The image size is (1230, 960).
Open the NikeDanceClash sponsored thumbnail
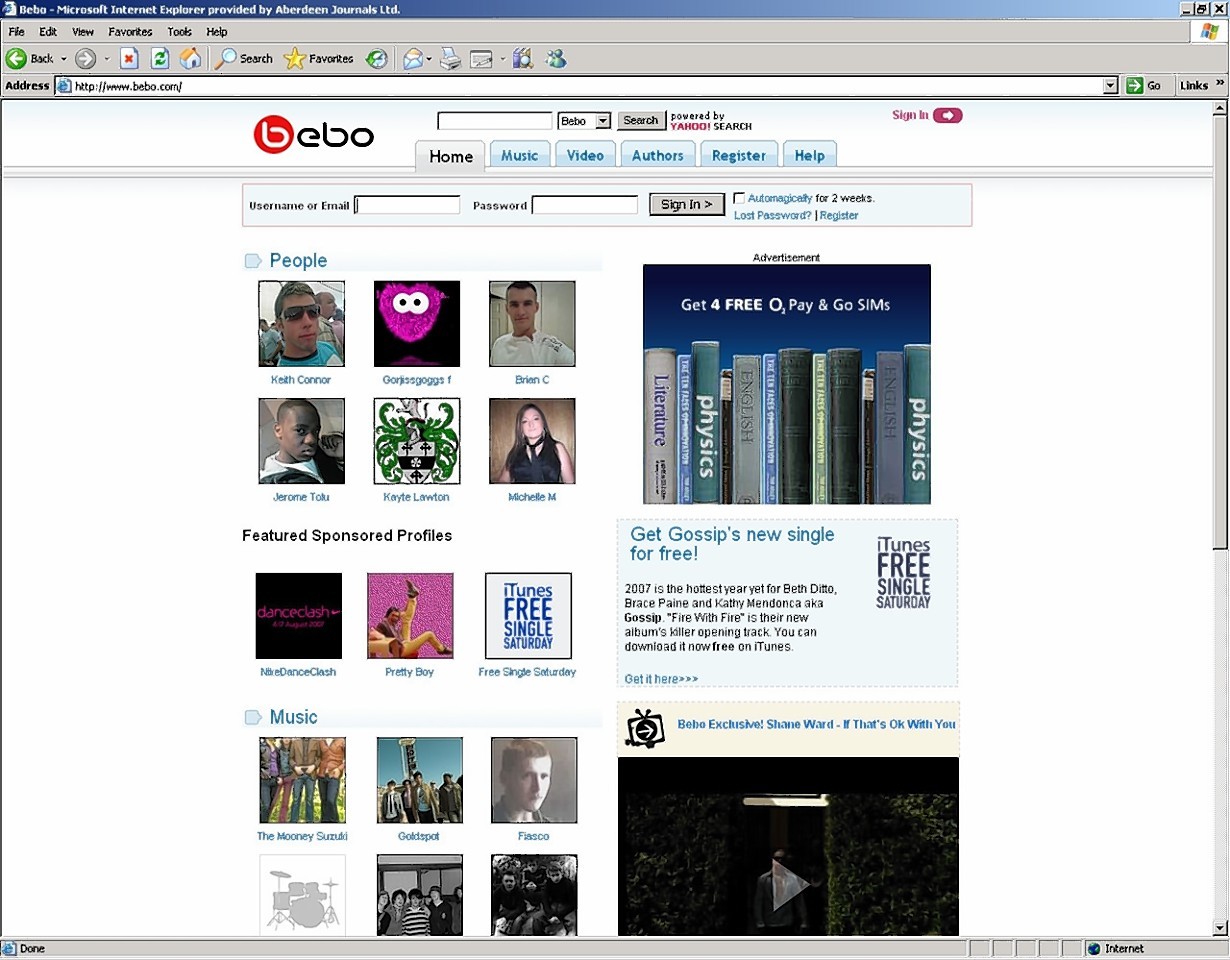click(x=299, y=616)
